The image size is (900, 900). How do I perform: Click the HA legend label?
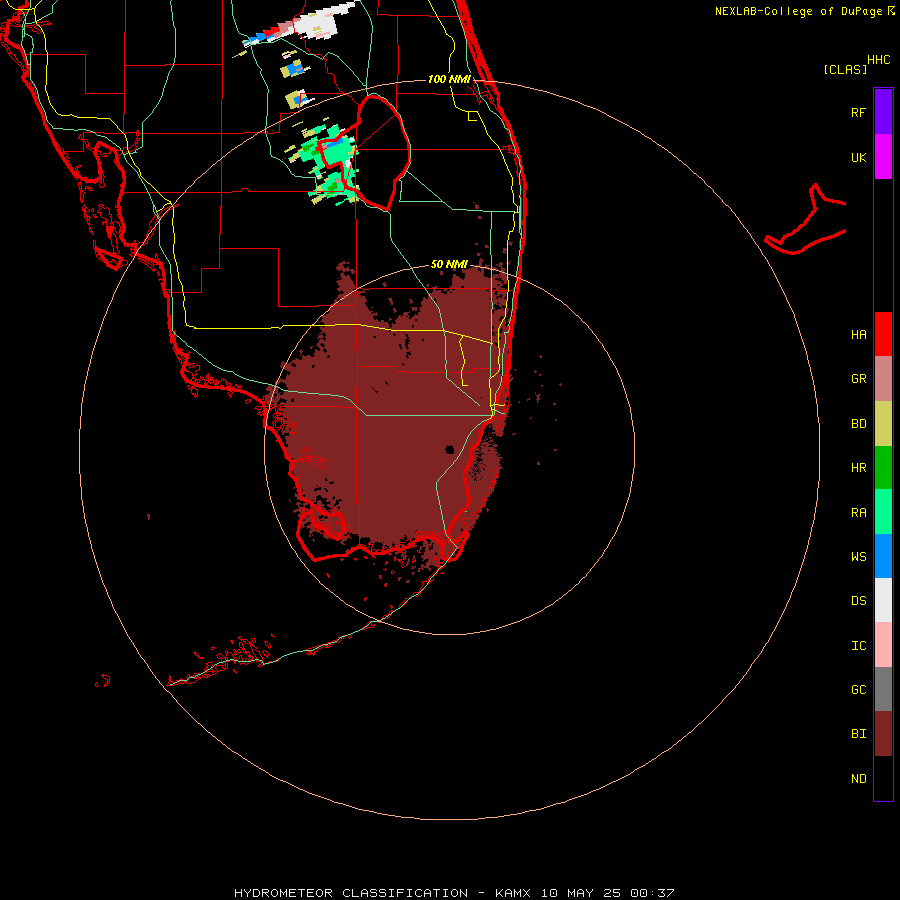coord(858,334)
